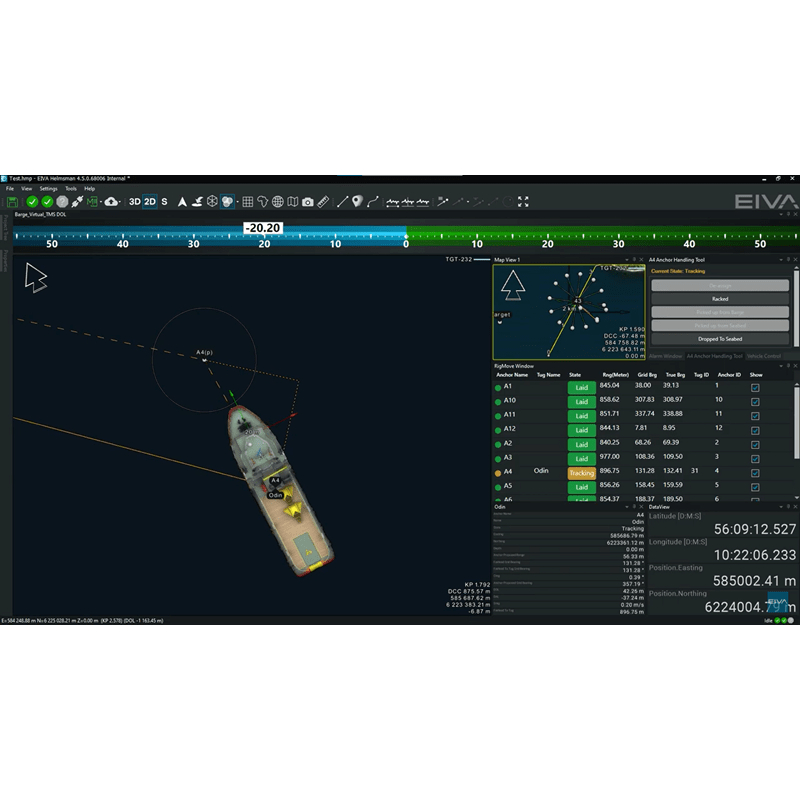The image size is (800, 800).
Task: Open A4 Anchor Handling Tool panel dropdown
Action: tap(781, 260)
